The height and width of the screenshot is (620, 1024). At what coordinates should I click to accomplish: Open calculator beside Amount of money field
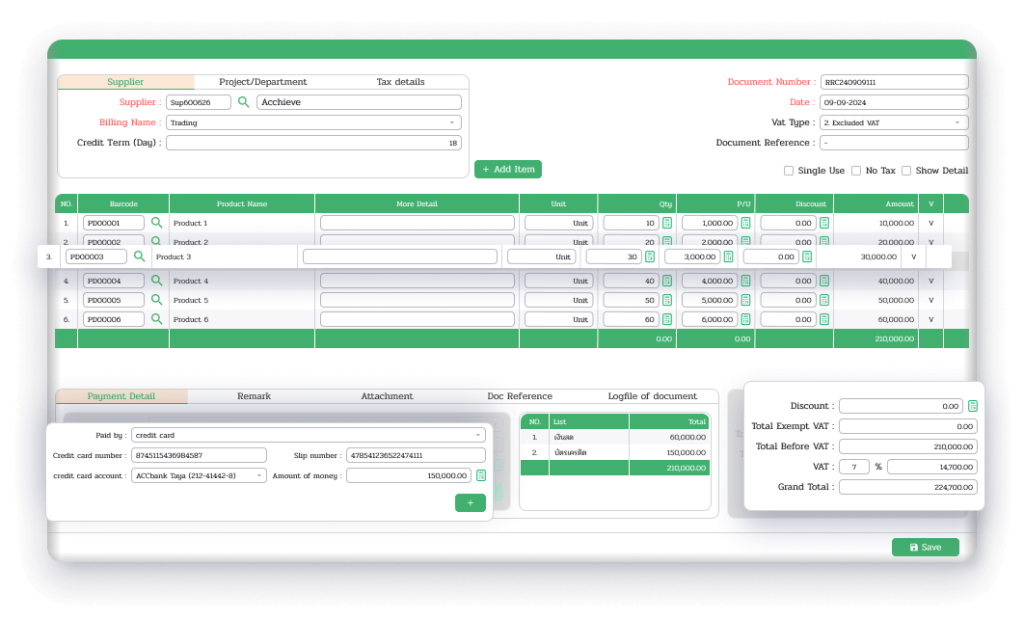481,476
